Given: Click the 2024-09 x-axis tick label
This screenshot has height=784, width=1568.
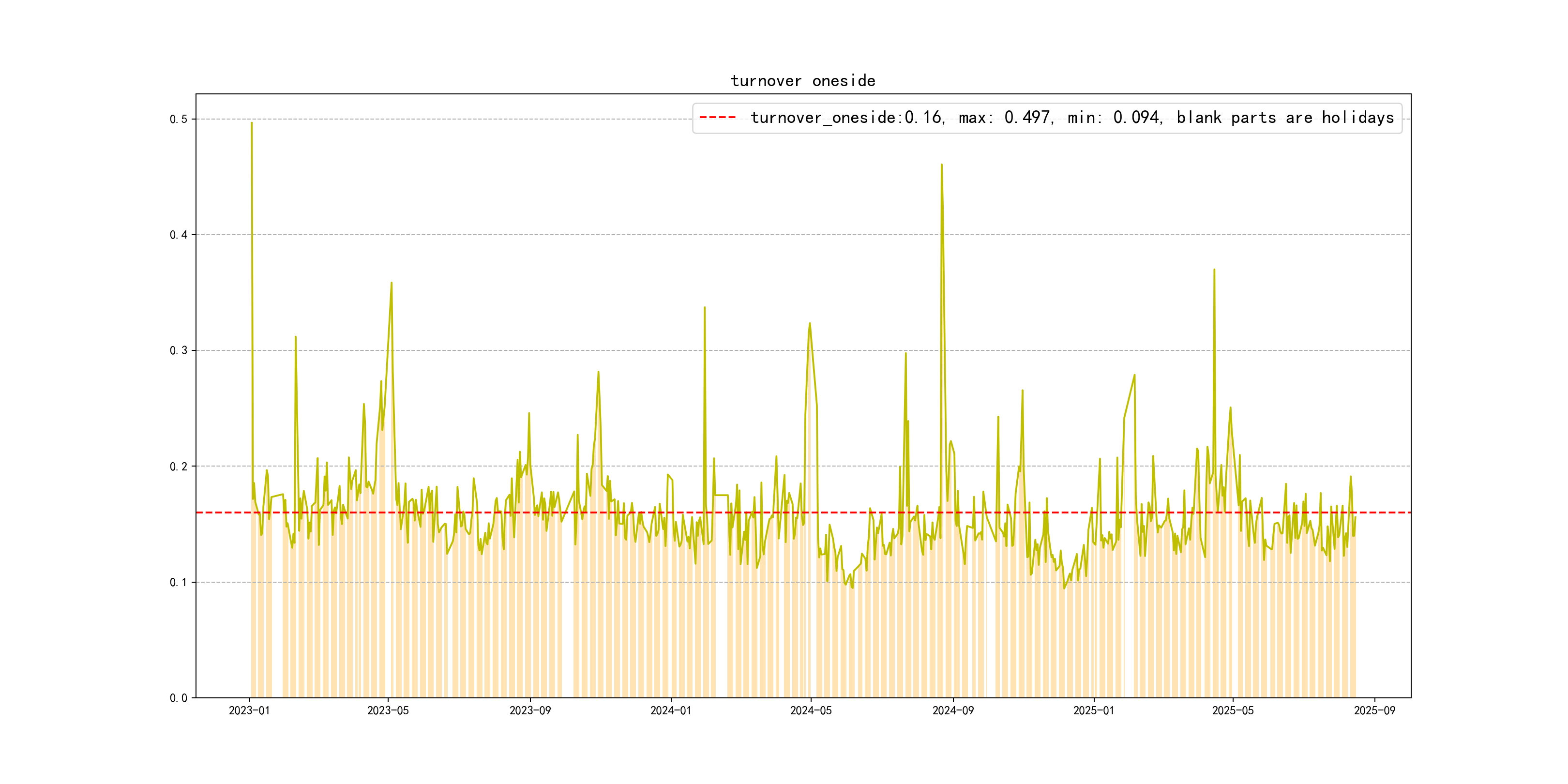Looking at the screenshot, I should [x=952, y=710].
